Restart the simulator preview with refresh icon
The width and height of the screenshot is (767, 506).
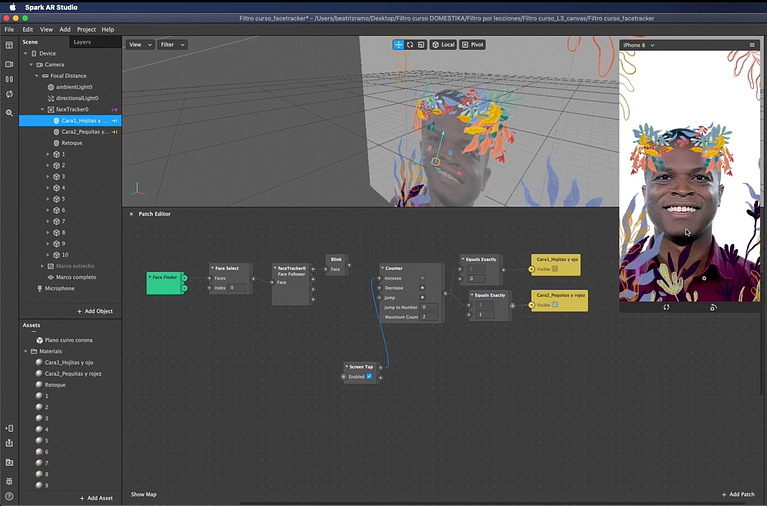click(667, 307)
